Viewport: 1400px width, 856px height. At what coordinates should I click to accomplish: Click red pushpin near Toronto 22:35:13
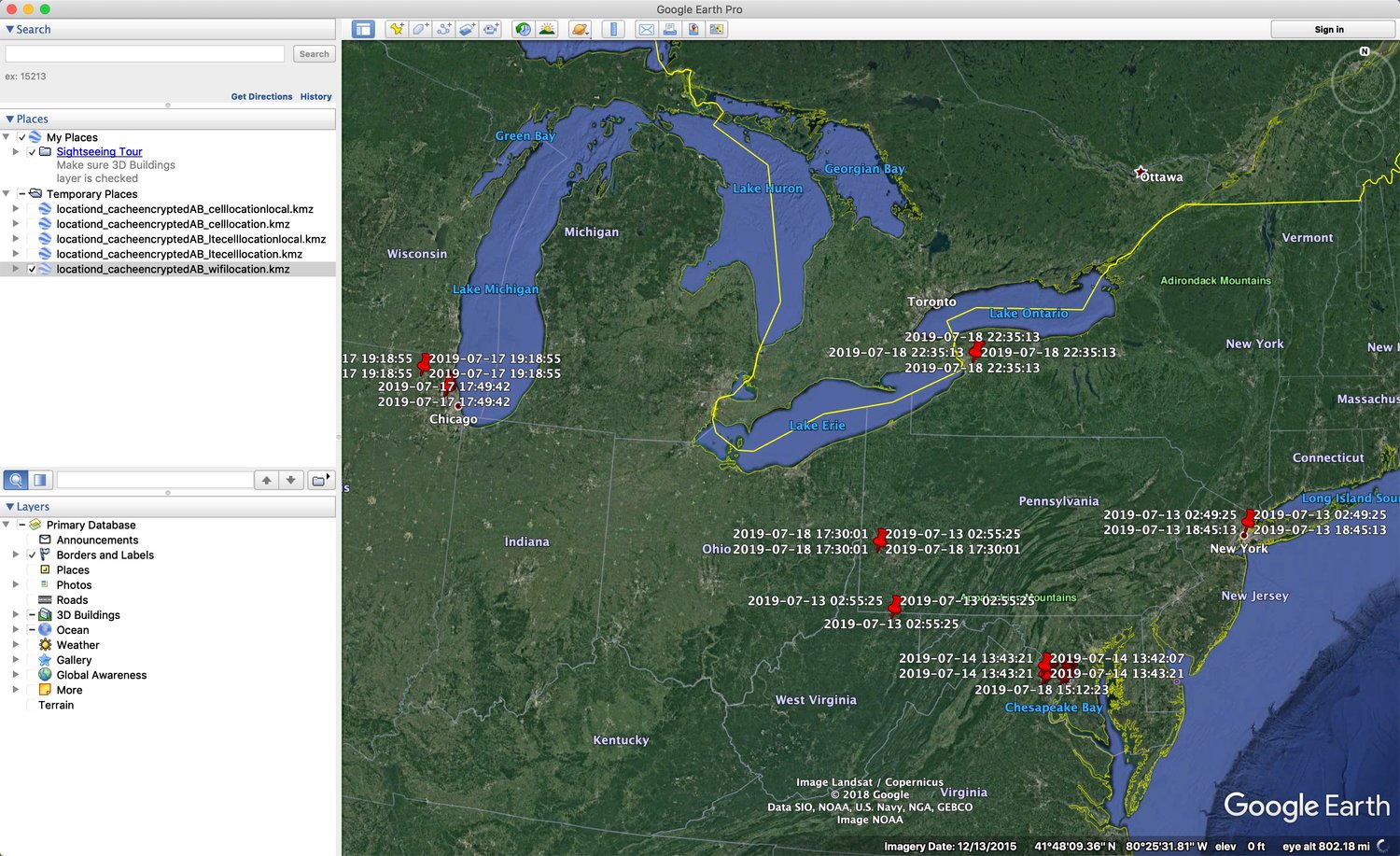tap(975, 350)
